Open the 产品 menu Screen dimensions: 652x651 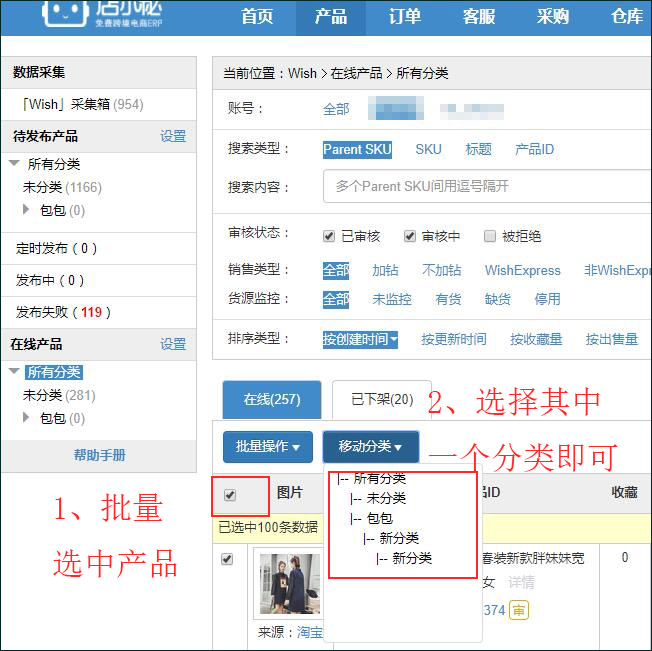pyautogui.click(x=331, y=17)
